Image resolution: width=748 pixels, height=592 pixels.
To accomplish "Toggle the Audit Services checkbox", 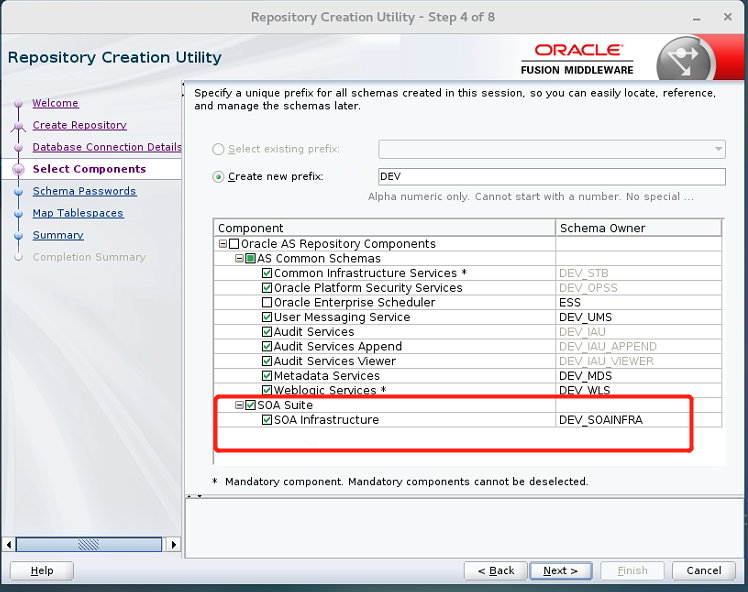I will (x=267, y=332).
